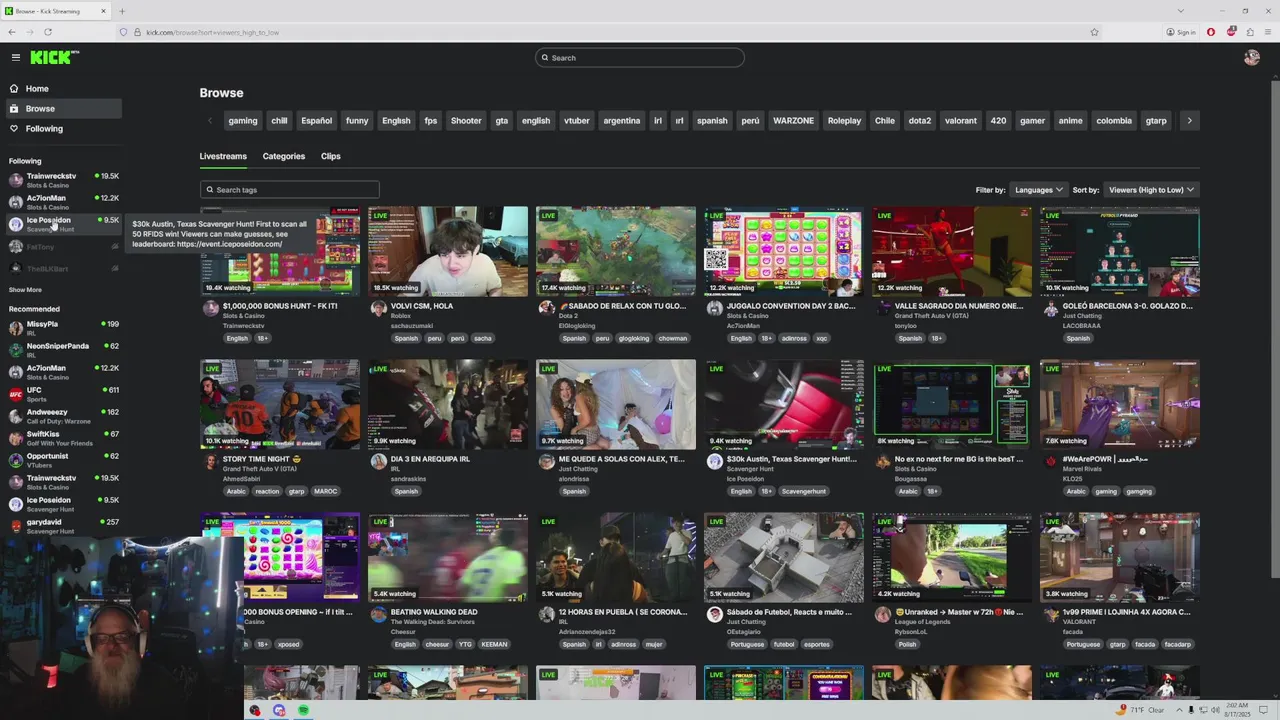Open a new browser tab
This screenshot has width=1280, height=720.
(x=122, y=11)
